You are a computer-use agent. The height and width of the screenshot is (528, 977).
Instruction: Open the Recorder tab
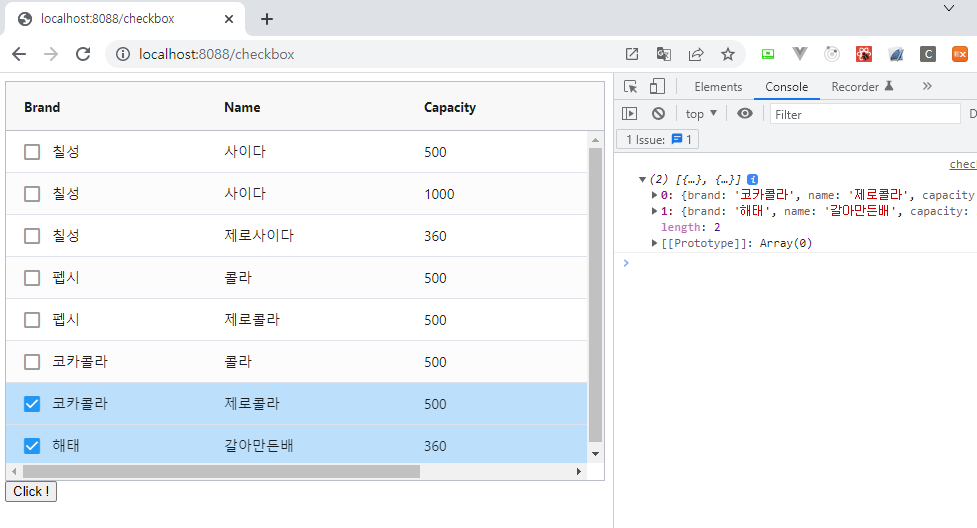(862, 87)
